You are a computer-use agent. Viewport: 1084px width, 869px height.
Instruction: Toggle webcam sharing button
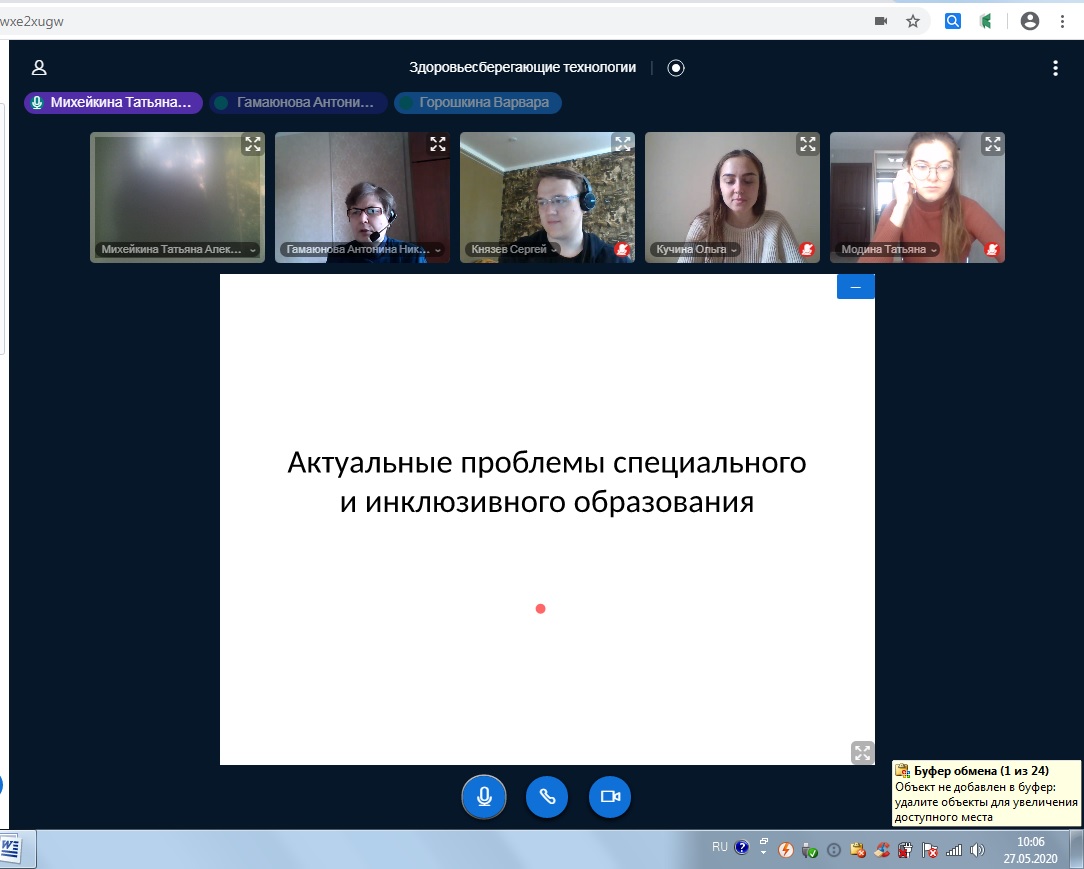coord(610,797)
